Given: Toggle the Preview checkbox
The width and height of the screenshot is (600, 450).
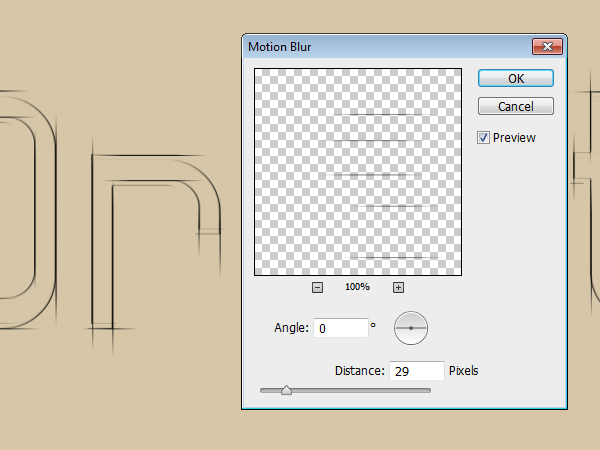Looking at the screenshot, I should [484, 138].
